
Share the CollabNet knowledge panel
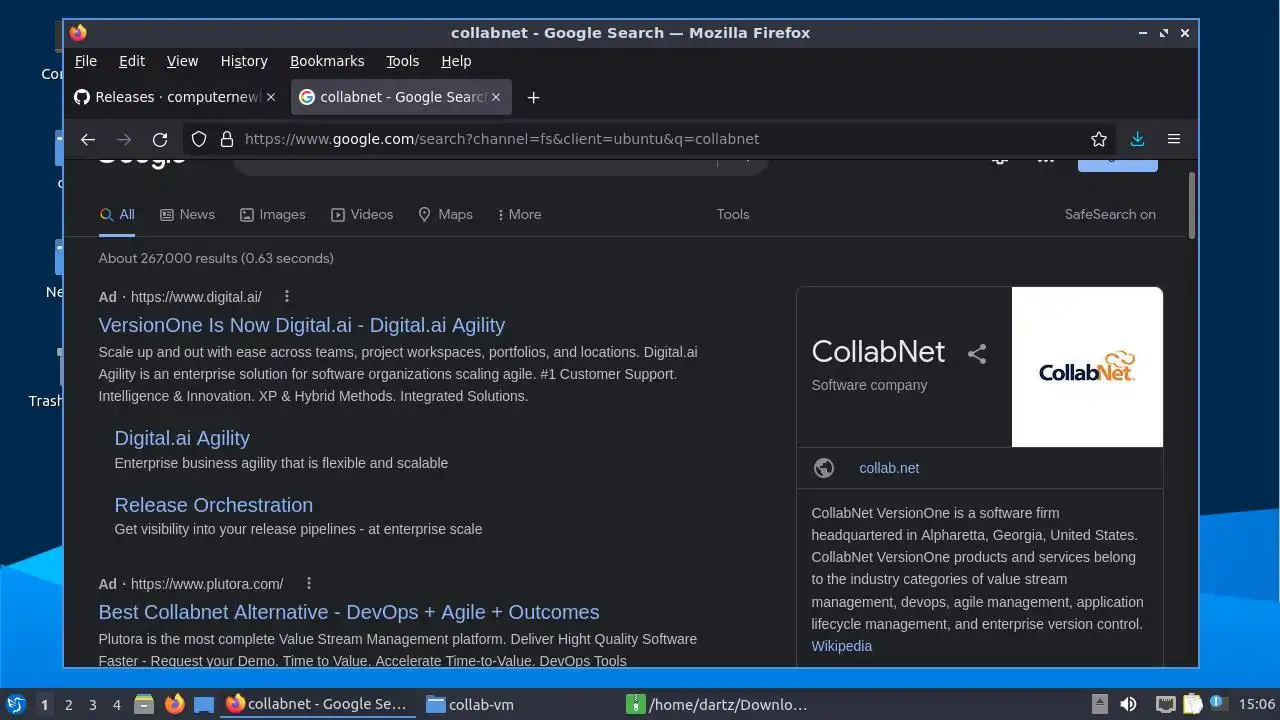coord(977,353)
